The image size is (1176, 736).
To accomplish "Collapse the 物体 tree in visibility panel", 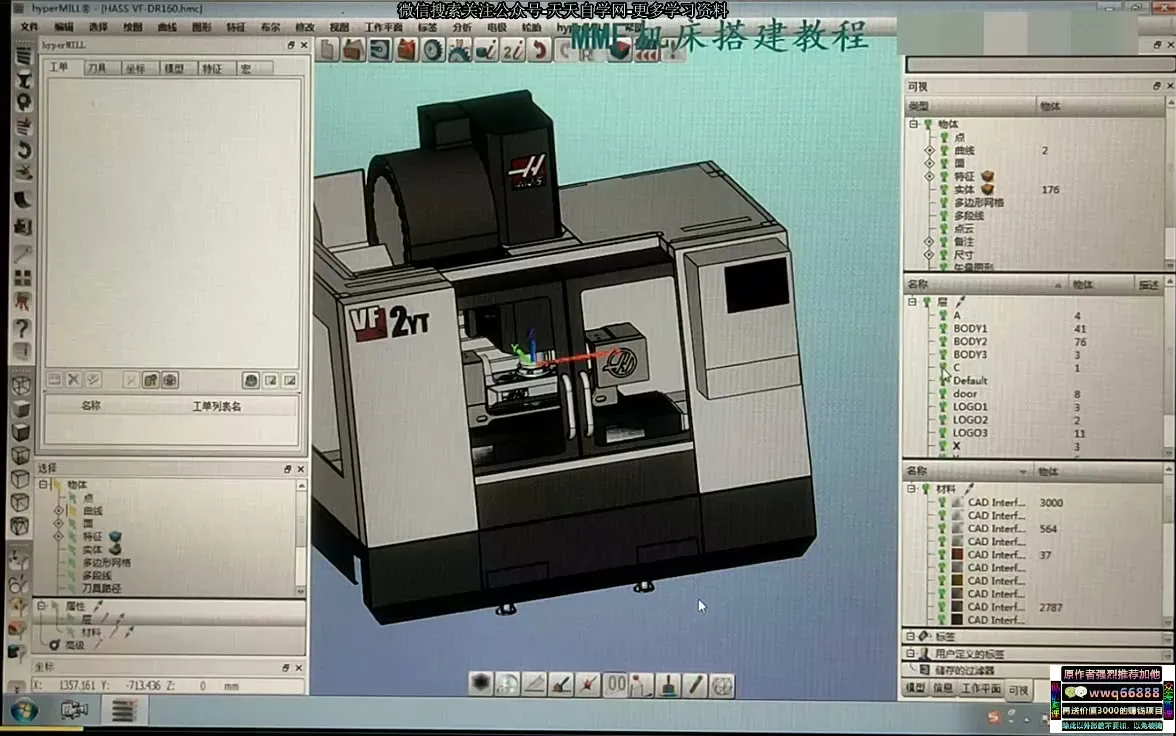I will [x=913, y=124].
